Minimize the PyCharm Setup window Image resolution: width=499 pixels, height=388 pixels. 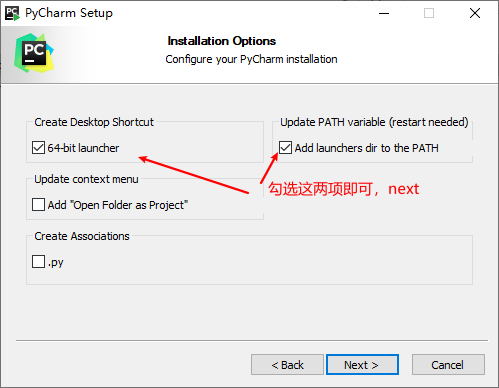(x=384, y=13)
